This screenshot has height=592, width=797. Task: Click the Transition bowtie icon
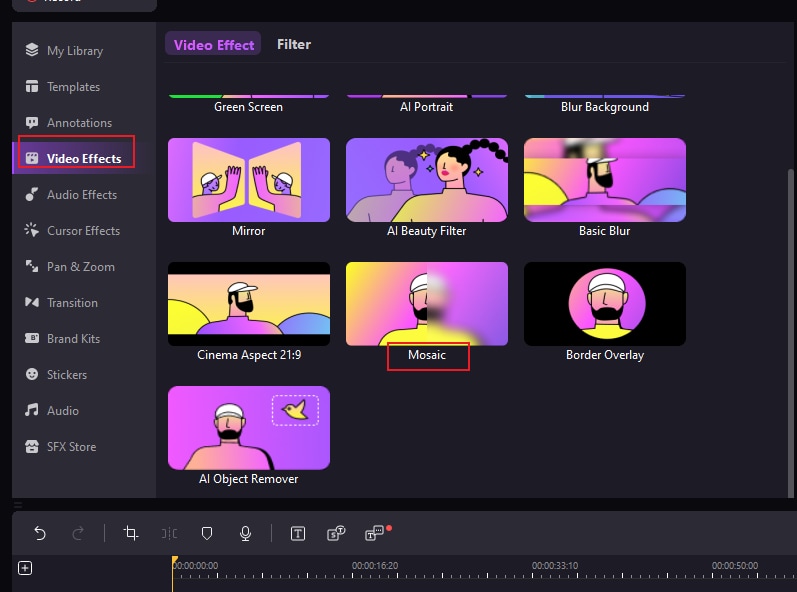tap(32, 302)
